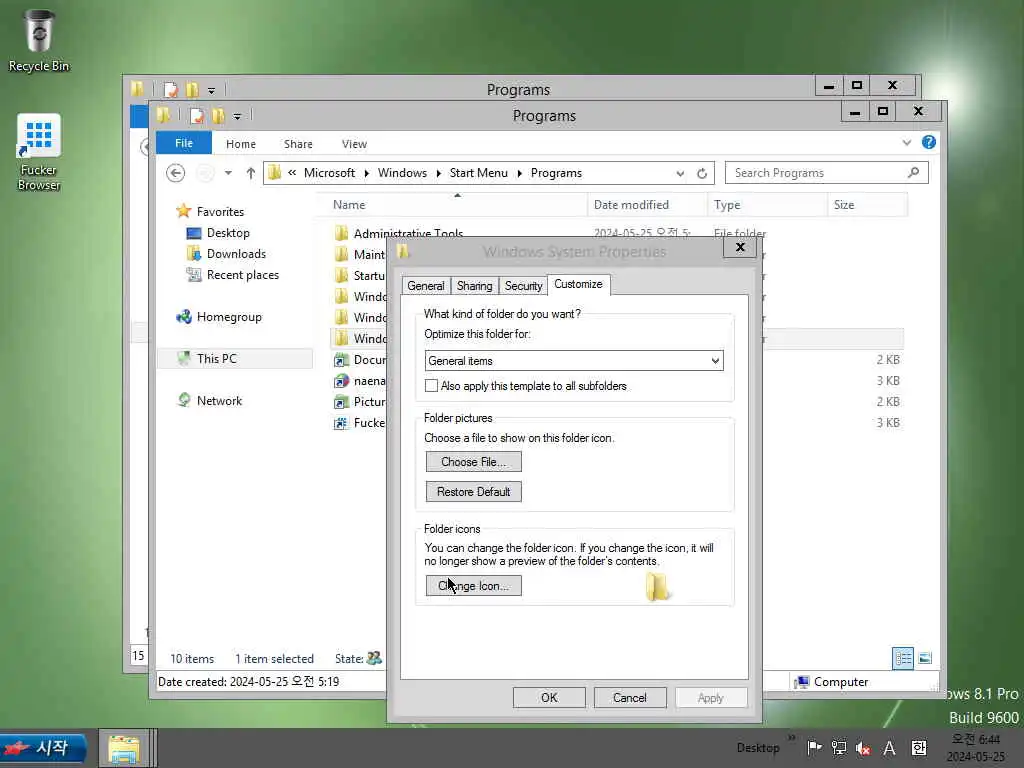Viewport: 1024px width, 768px height.
Task: Click quick access New Folder icon
Action: [218, 116]
